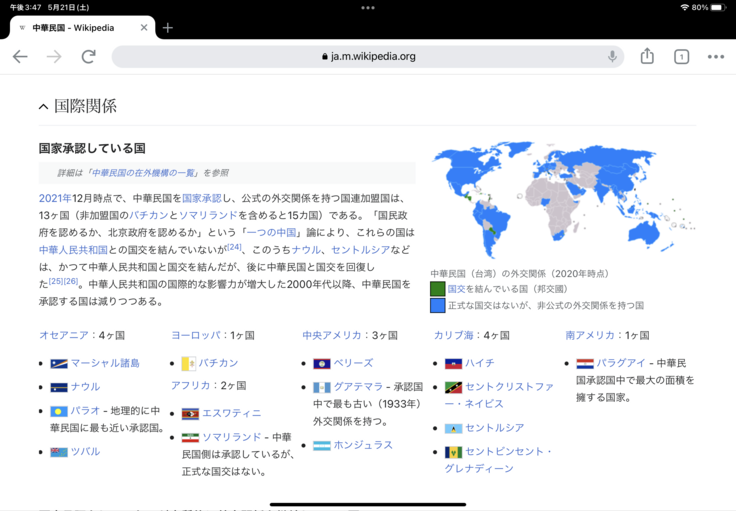Open the share sheet icon
The height and width of the screenshot is (511, 736).
coord(647,57)
